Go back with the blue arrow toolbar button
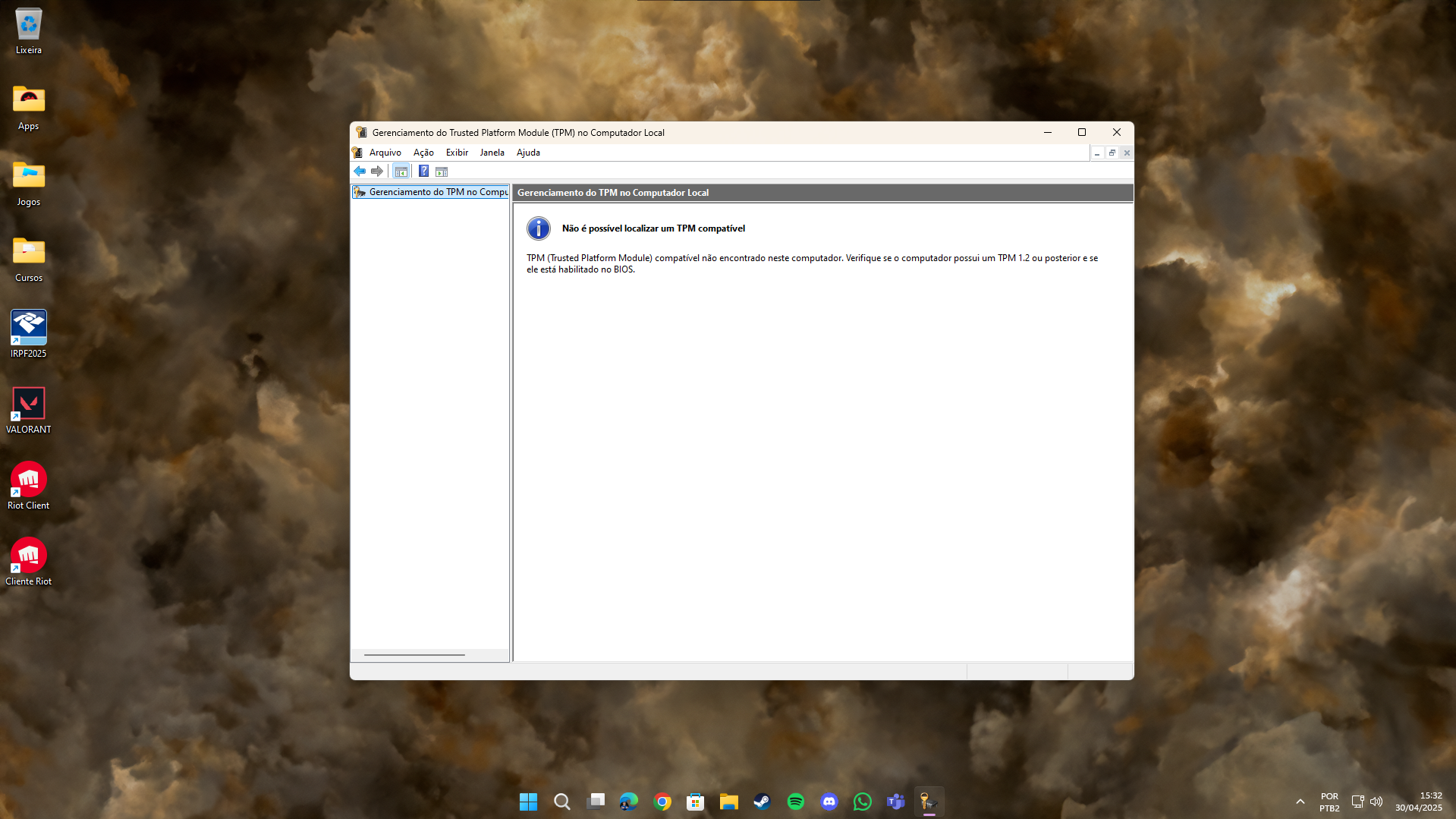The height and width of the screenshot is (819, 1456). click(360, 172)
